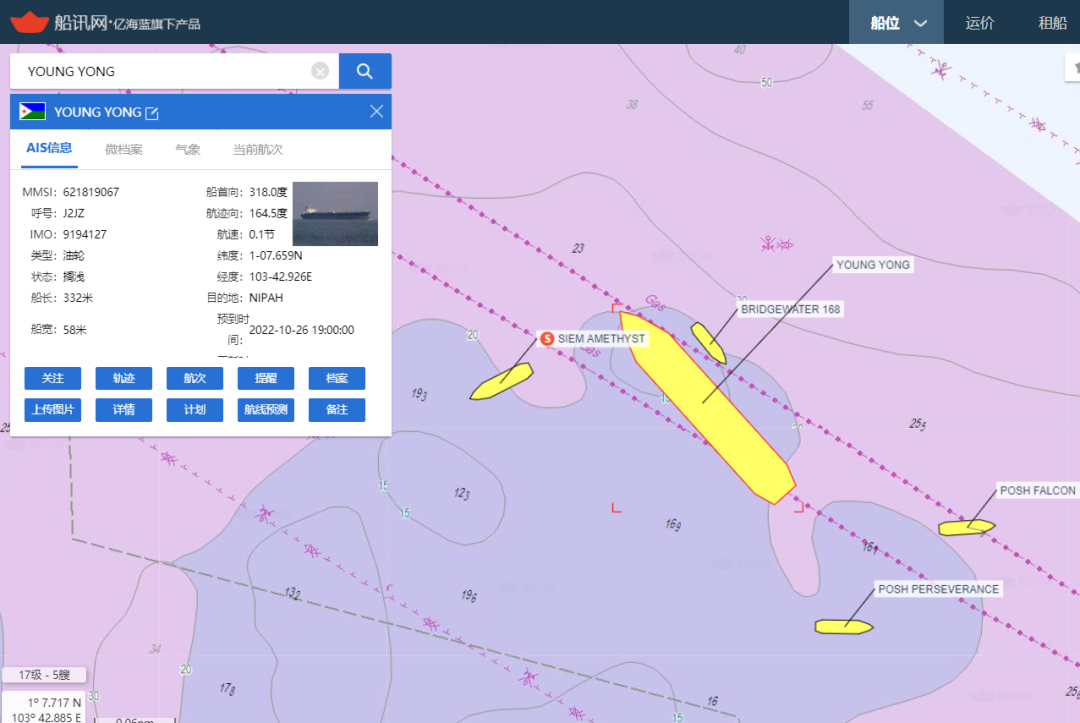Switch to the 气象 tab

[x=188, y=149]
